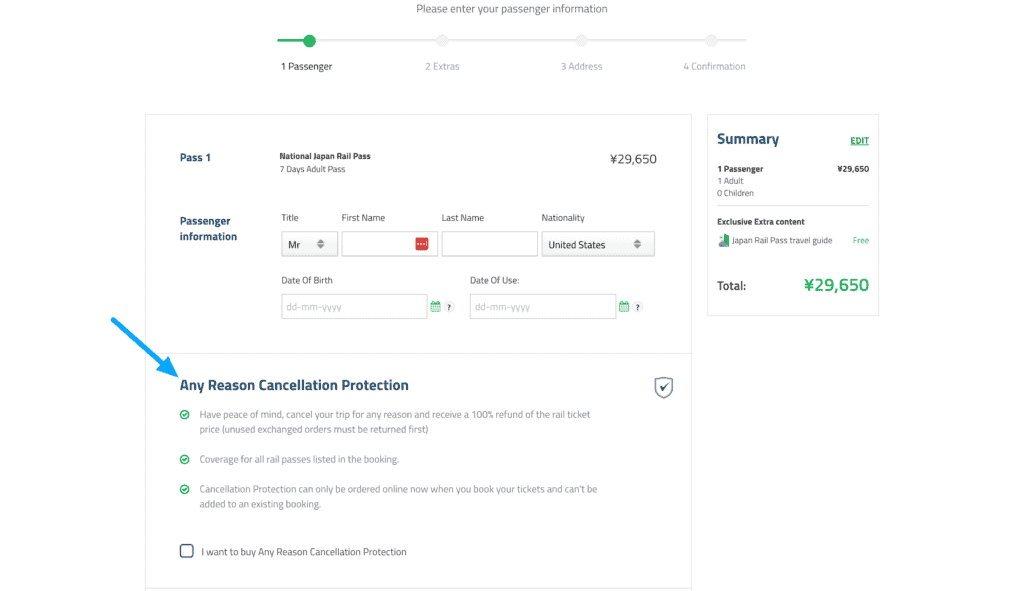Click the red password manager icon in First Name
This screenshot has width=1024, height=591.
tap(422, 244)
